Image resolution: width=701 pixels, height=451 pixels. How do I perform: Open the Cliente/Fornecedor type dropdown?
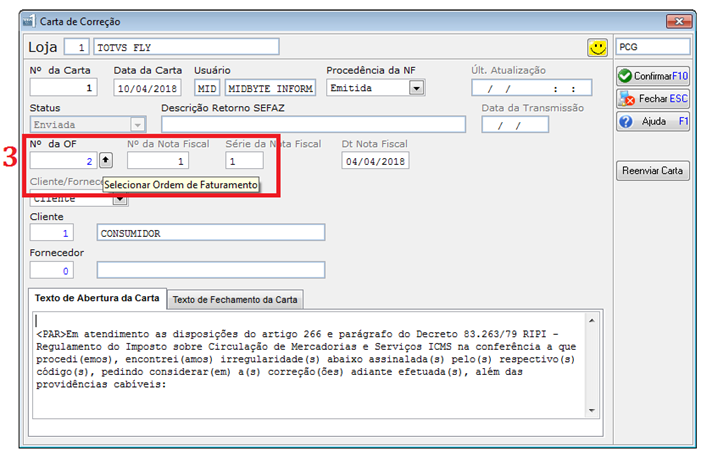[x=119, y=199]
